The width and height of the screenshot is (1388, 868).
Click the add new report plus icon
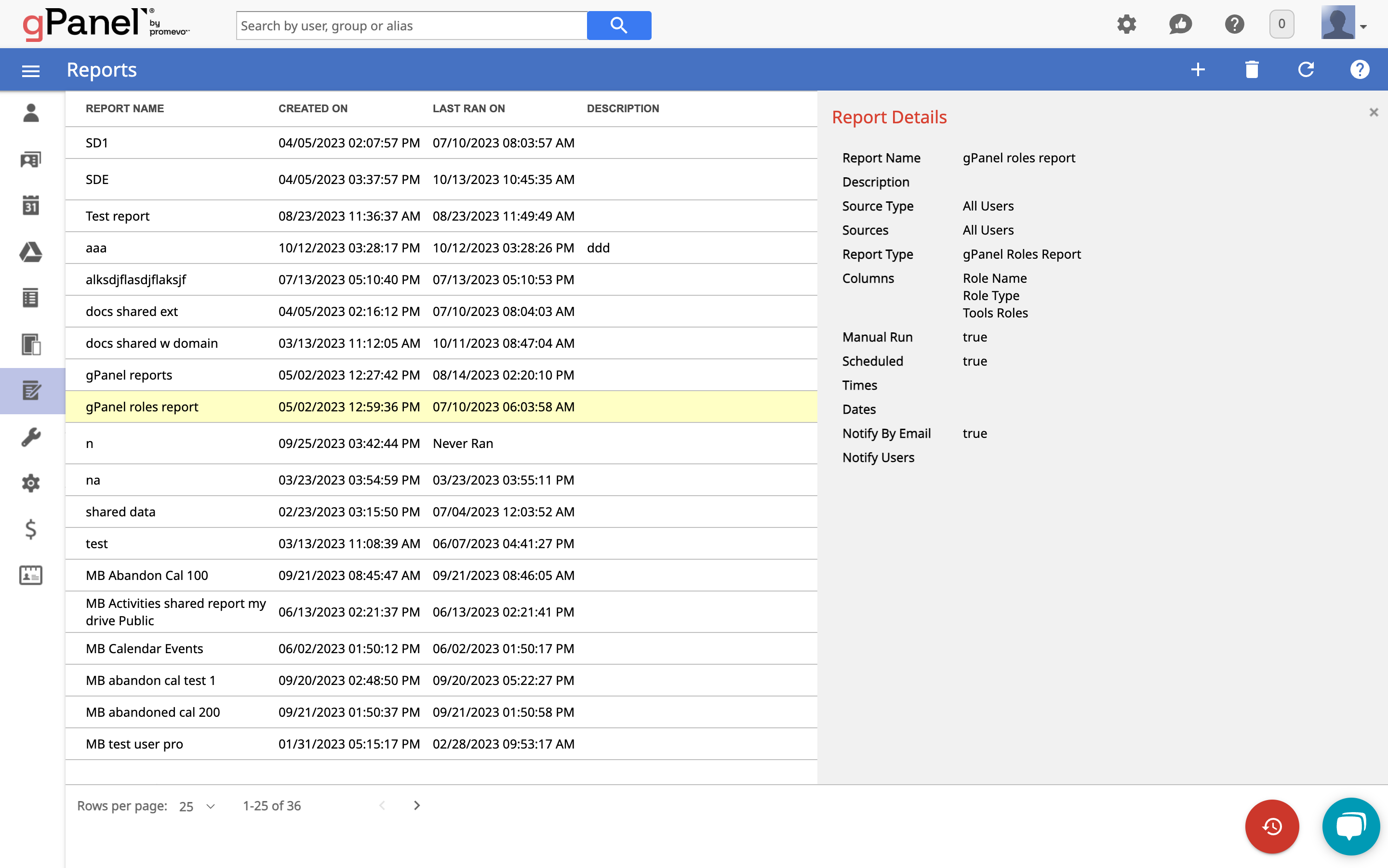pyautogui.click(x=1197, y=69)
